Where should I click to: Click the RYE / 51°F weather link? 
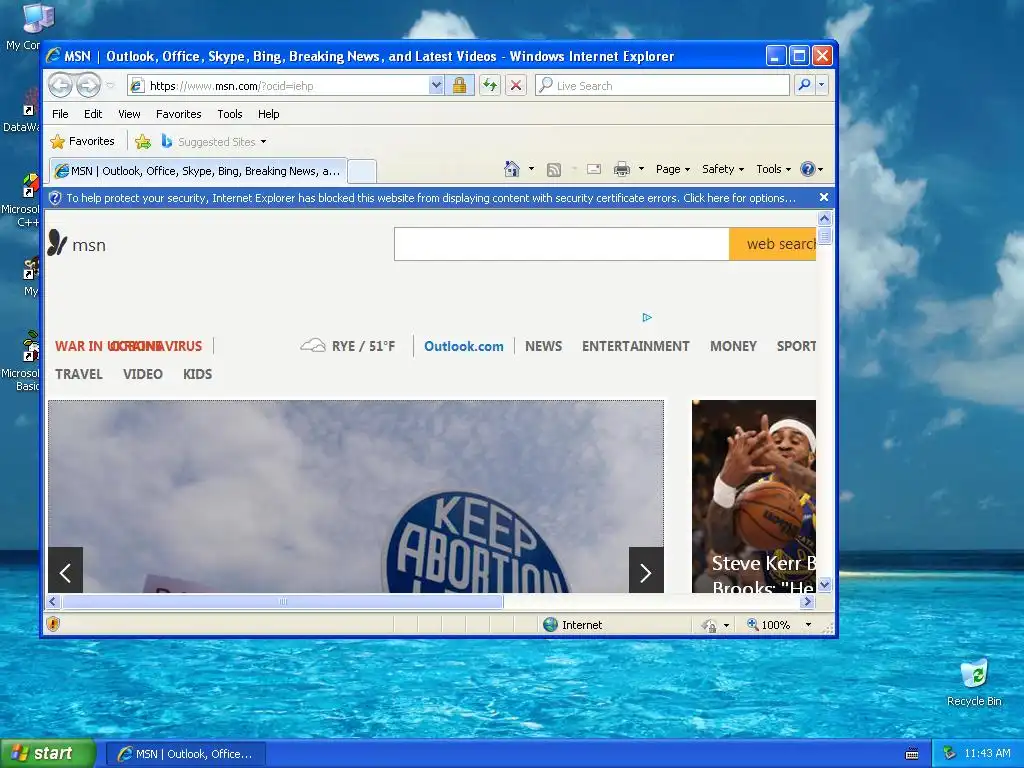tap(347, 346)
